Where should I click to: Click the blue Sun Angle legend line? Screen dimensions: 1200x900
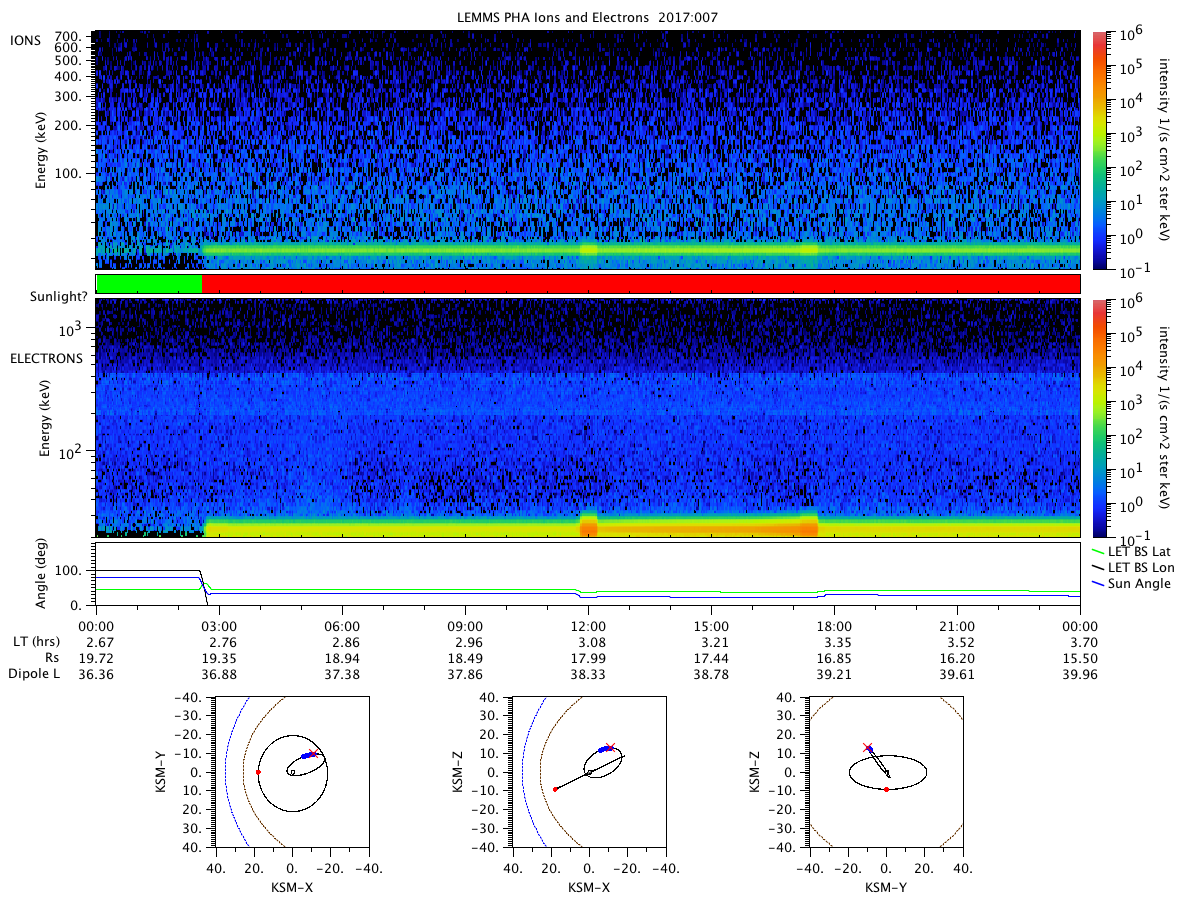[1099, 581]
